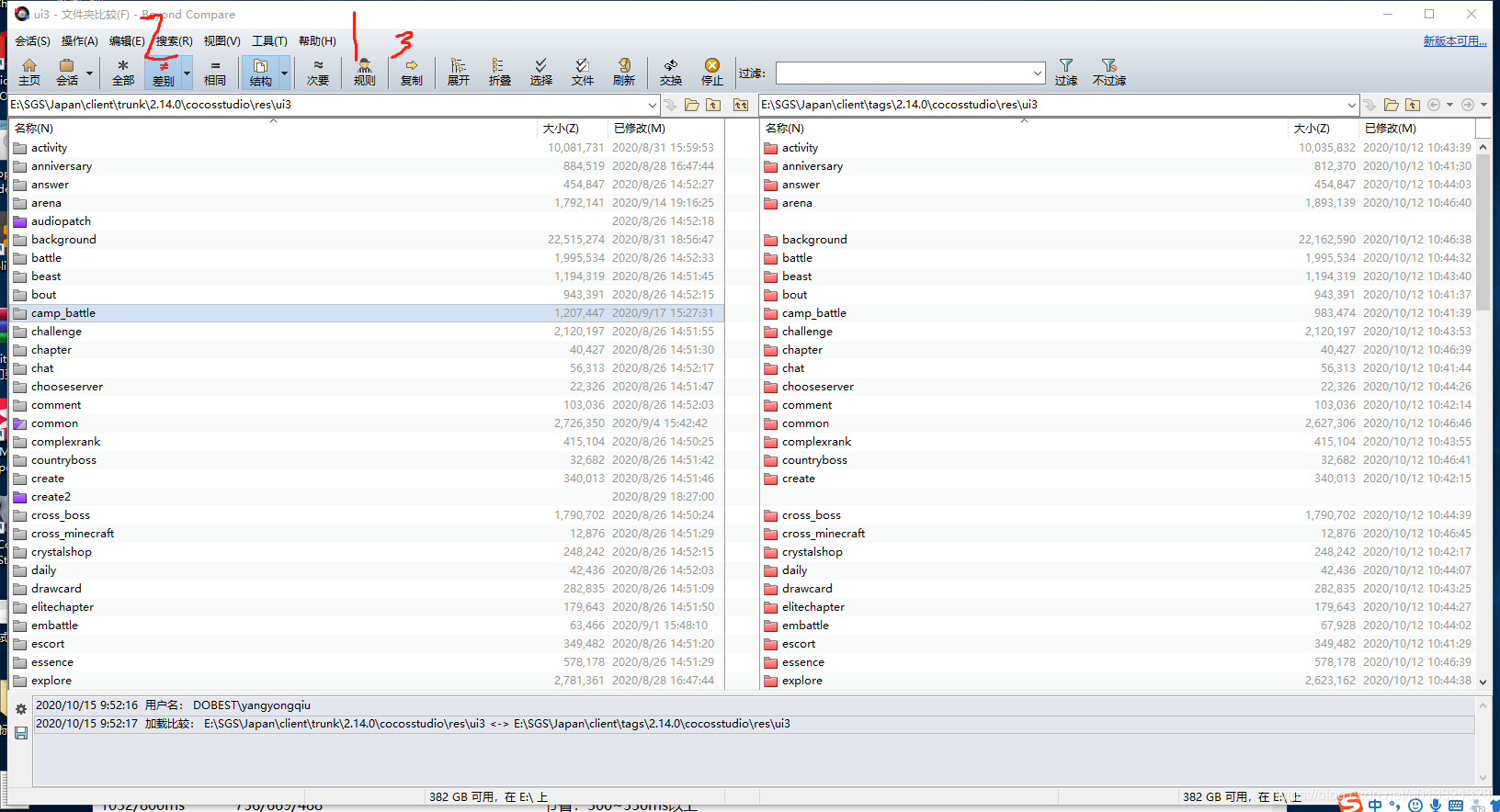1500x812 pixels.
Task: Select the common folder in left pane
Action: click(x=54, y=423)
